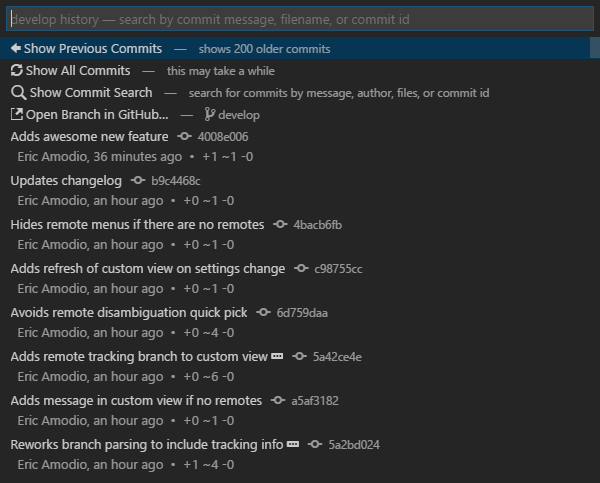Click the left arrow icon beside Show Previous Commits
The height and width of the screenshot is (483, 600).
[x=16, y=49]
